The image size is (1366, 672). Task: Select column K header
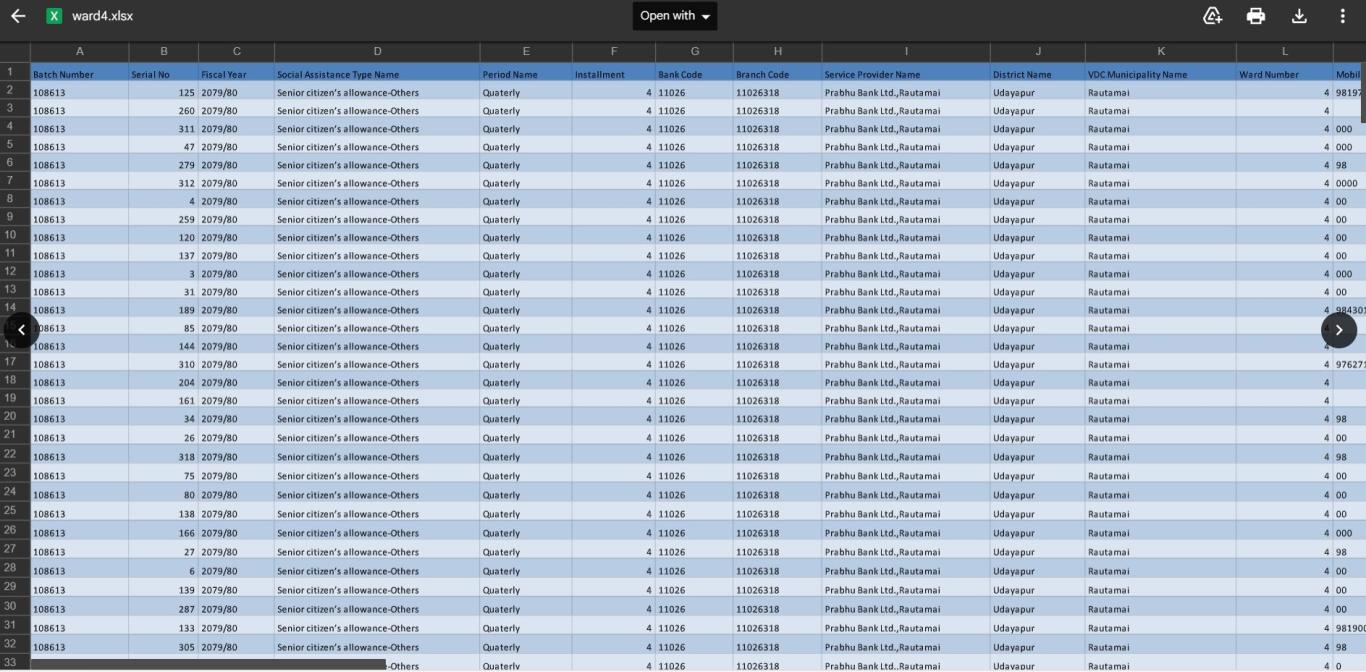coord(1161,51)
